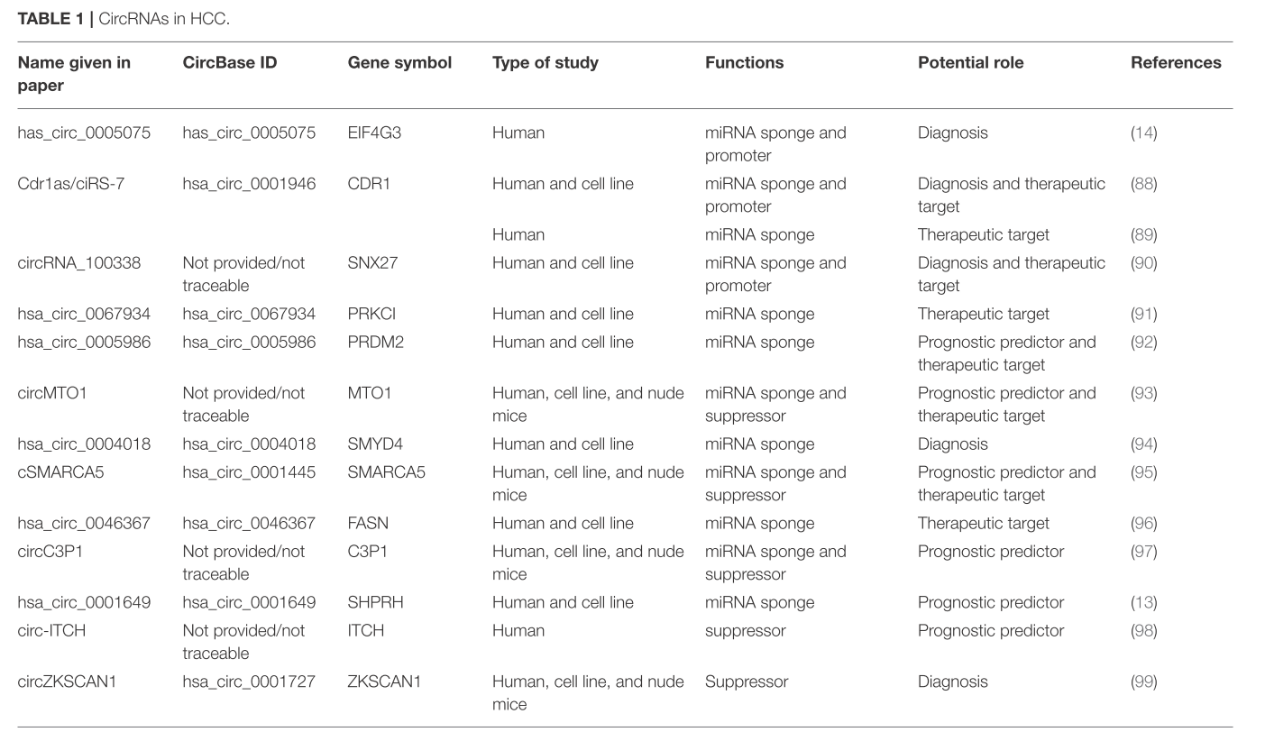Click the "Functions" column header
This screenshot has height=741, width=1265.
tap(744, 63)
